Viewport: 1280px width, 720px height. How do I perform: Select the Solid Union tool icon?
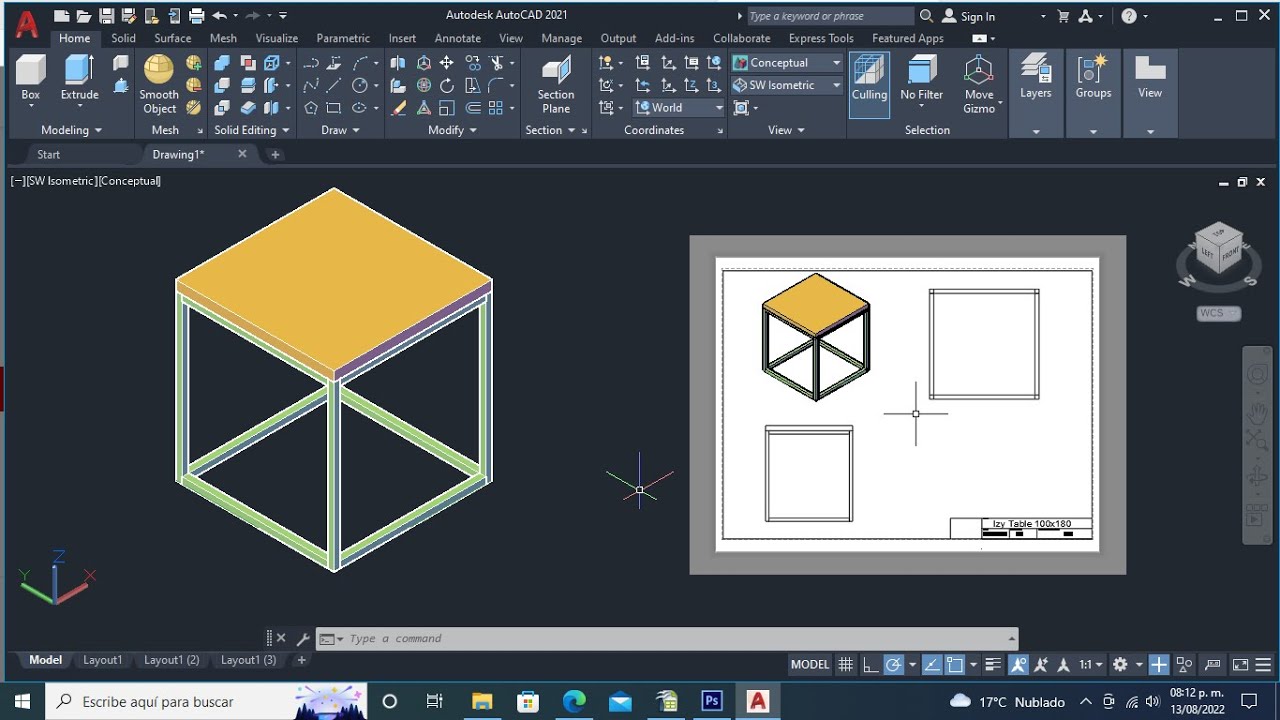[x=222, y=63]
